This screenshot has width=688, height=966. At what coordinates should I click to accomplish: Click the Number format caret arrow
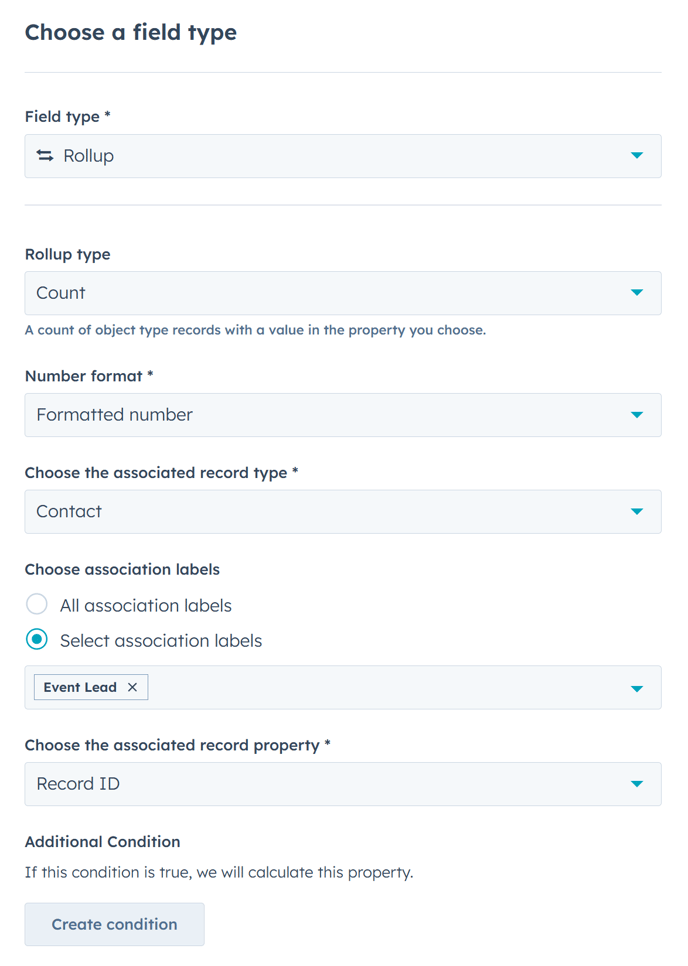click(637, 415)
